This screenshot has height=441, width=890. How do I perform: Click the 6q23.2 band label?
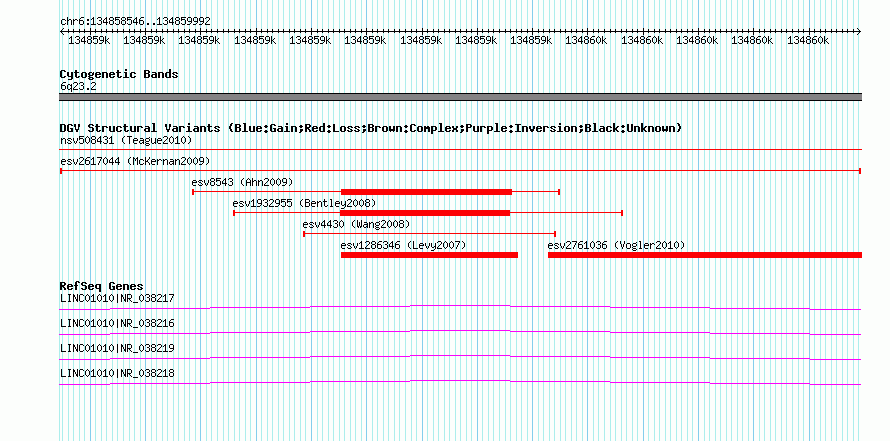[78, 86]
